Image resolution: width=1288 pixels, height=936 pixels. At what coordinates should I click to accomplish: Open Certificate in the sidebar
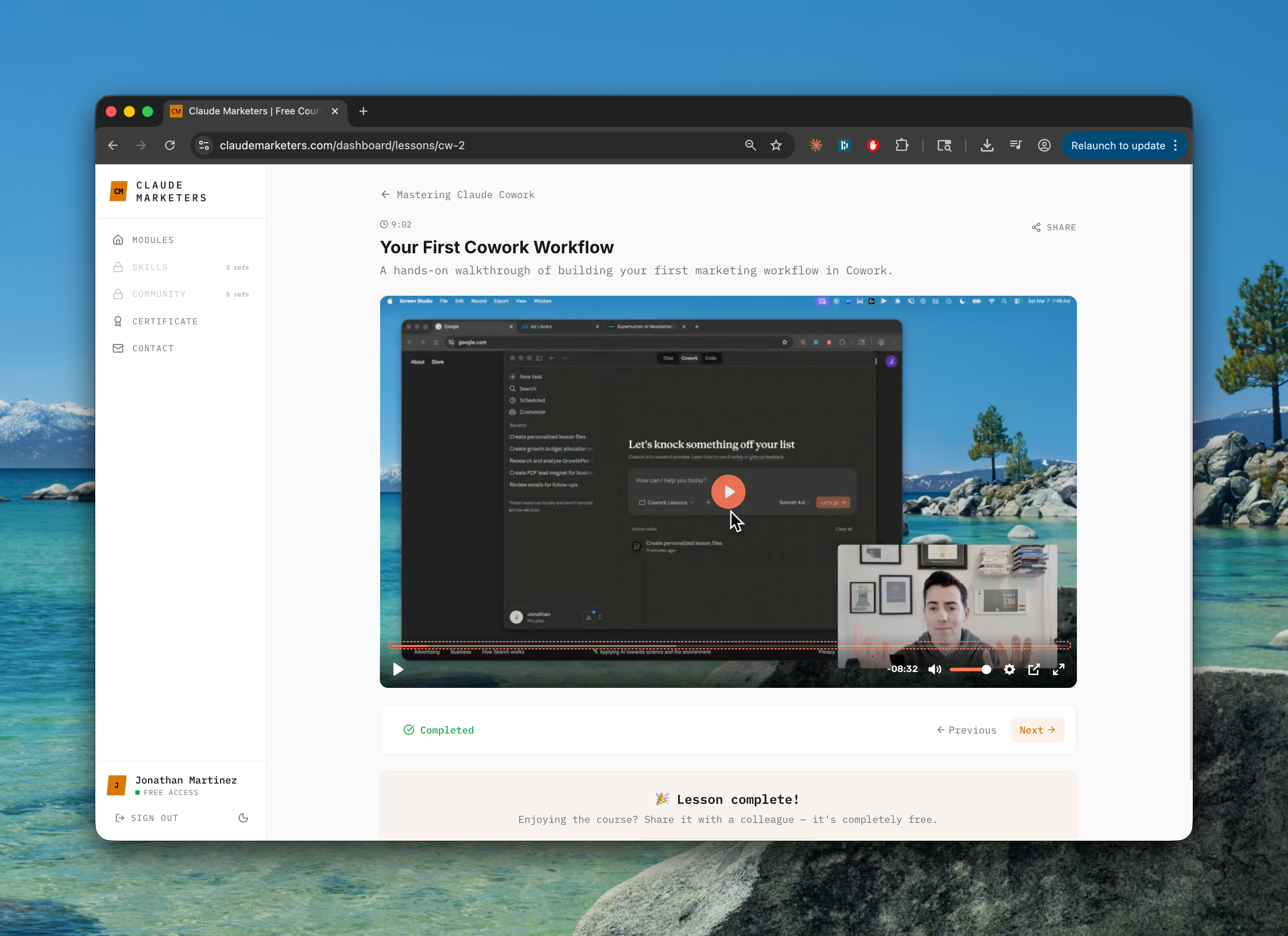point(165,322)
